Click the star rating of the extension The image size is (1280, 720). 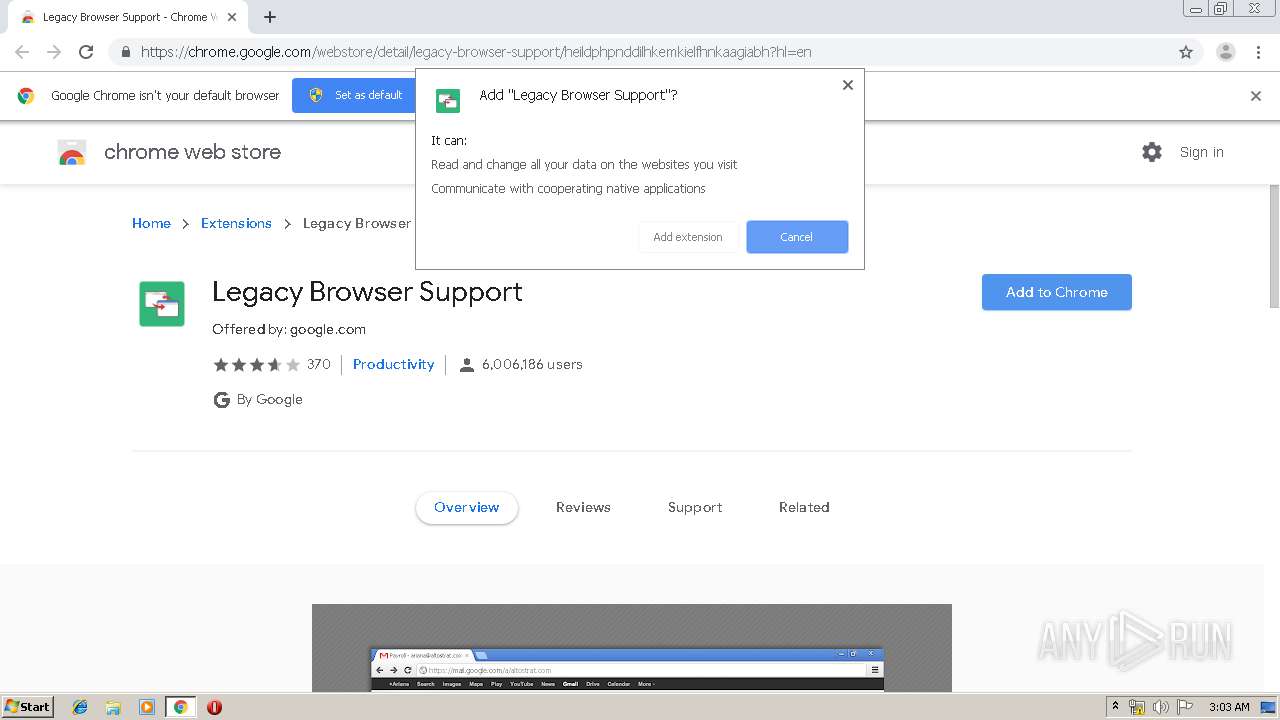[256, 364]
